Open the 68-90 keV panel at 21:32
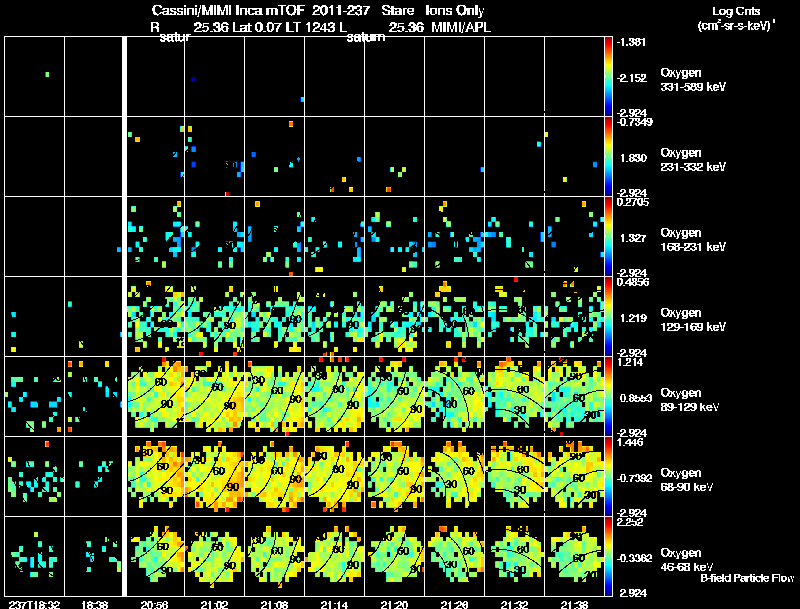Screen dimensions: 800x609 pos(514,477)
